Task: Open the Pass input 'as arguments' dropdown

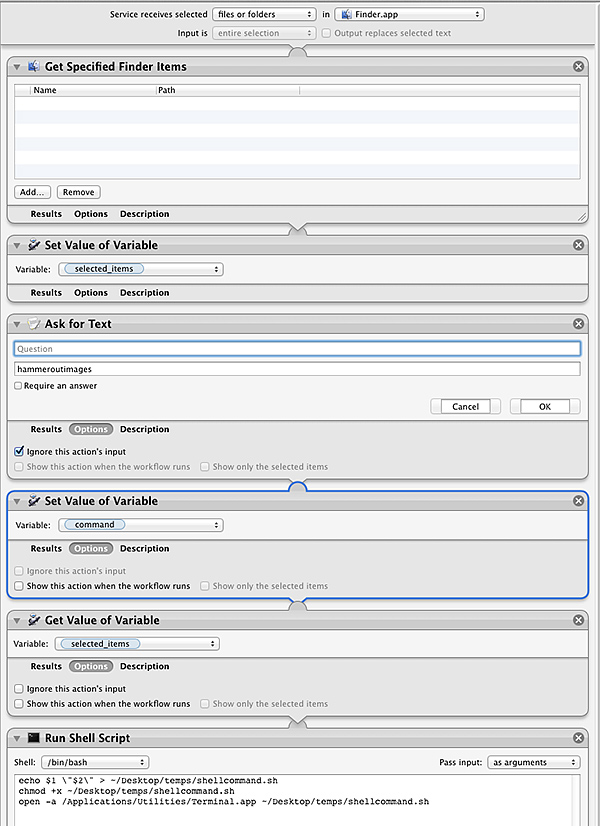Action: click(534, 762)
